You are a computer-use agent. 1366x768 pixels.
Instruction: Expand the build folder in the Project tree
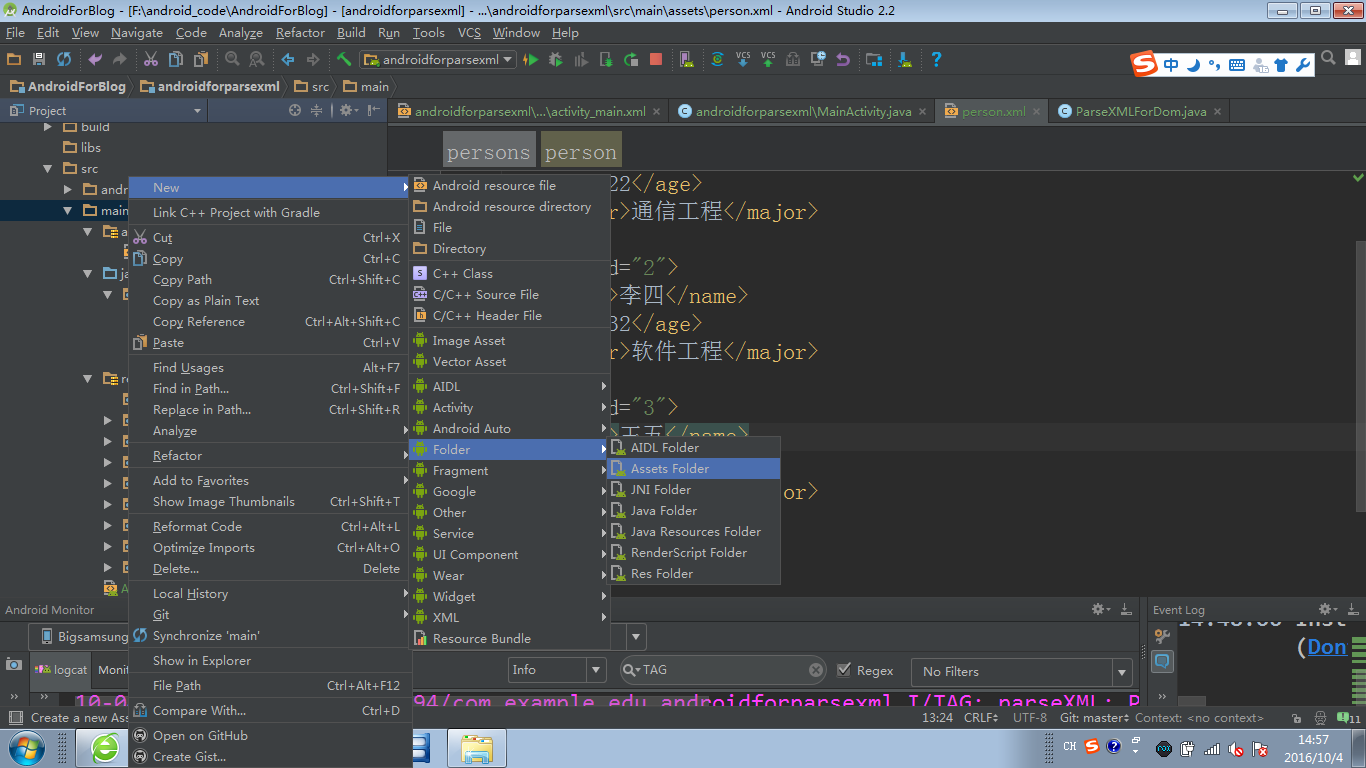point(48,127)
